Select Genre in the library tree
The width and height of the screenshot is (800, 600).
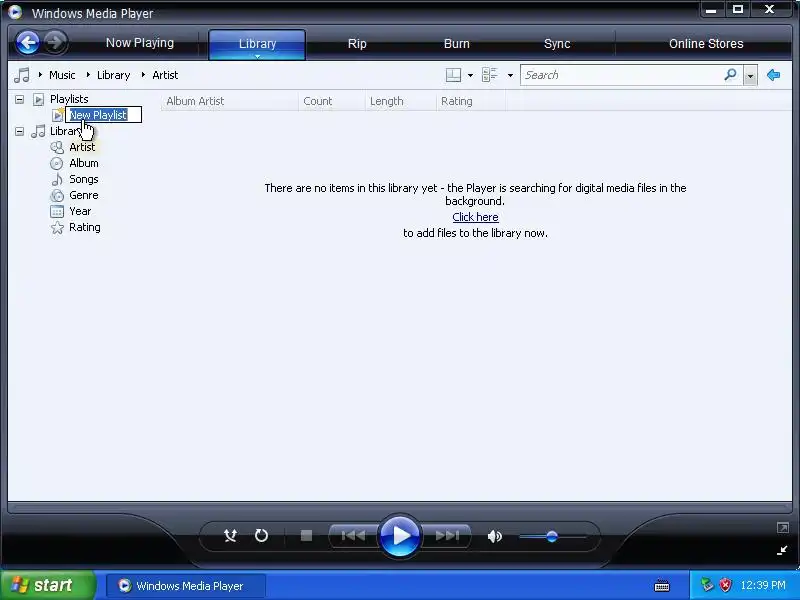84,195
